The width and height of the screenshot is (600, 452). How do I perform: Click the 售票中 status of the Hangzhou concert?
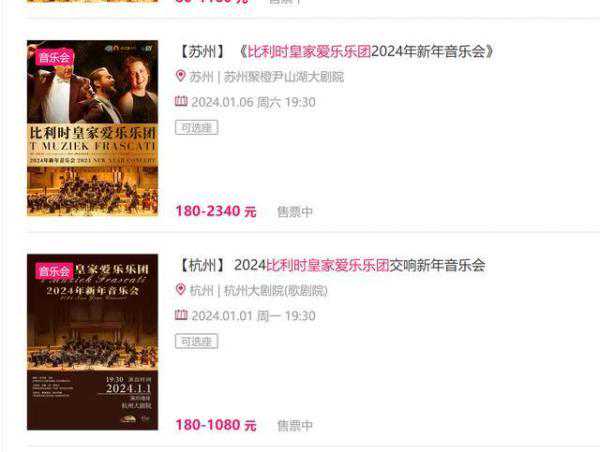(295, 425)
